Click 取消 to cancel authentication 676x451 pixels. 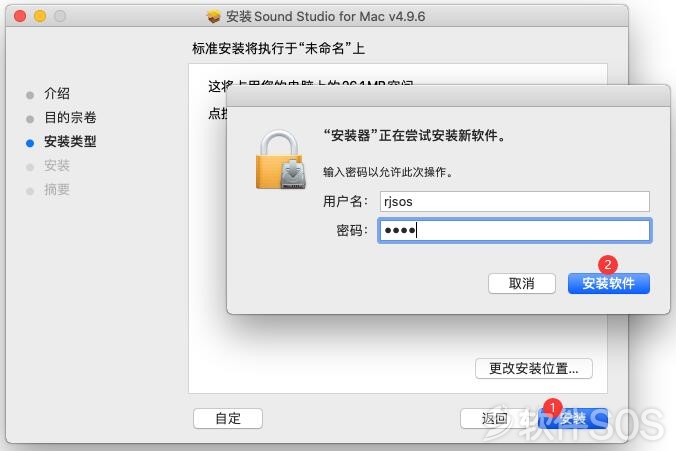[522, 283]
